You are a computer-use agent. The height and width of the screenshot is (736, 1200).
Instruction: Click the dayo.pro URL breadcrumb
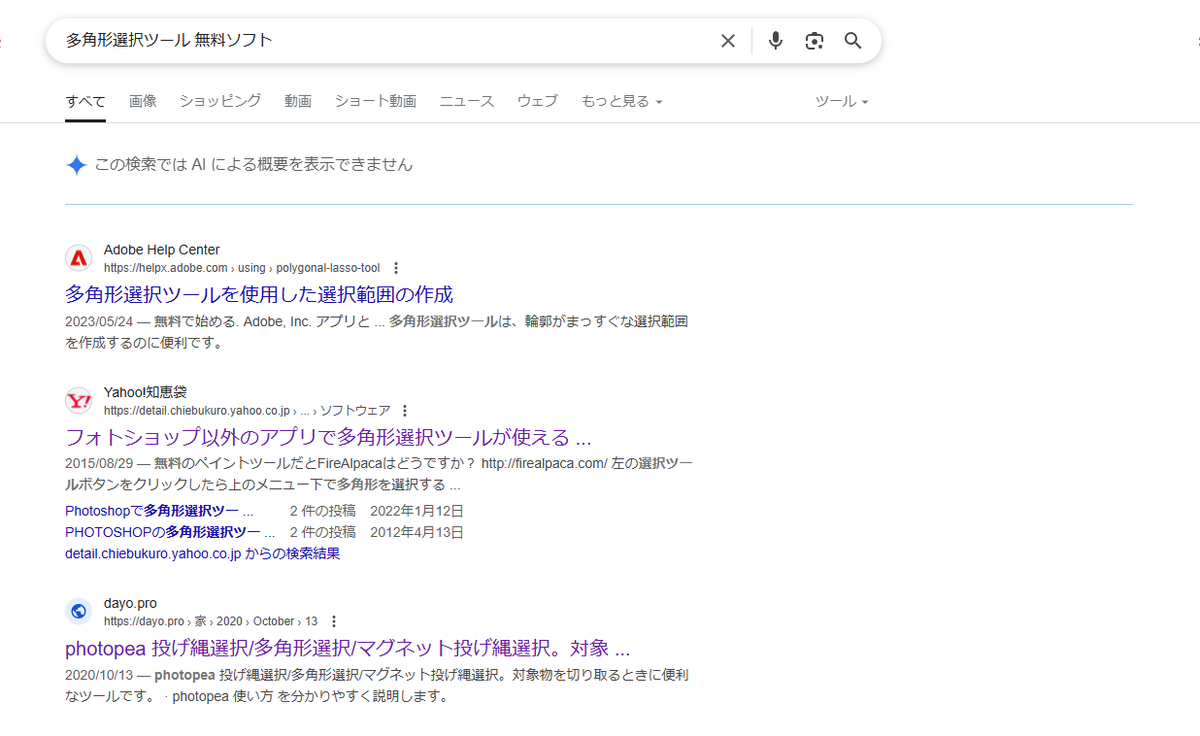211,621
